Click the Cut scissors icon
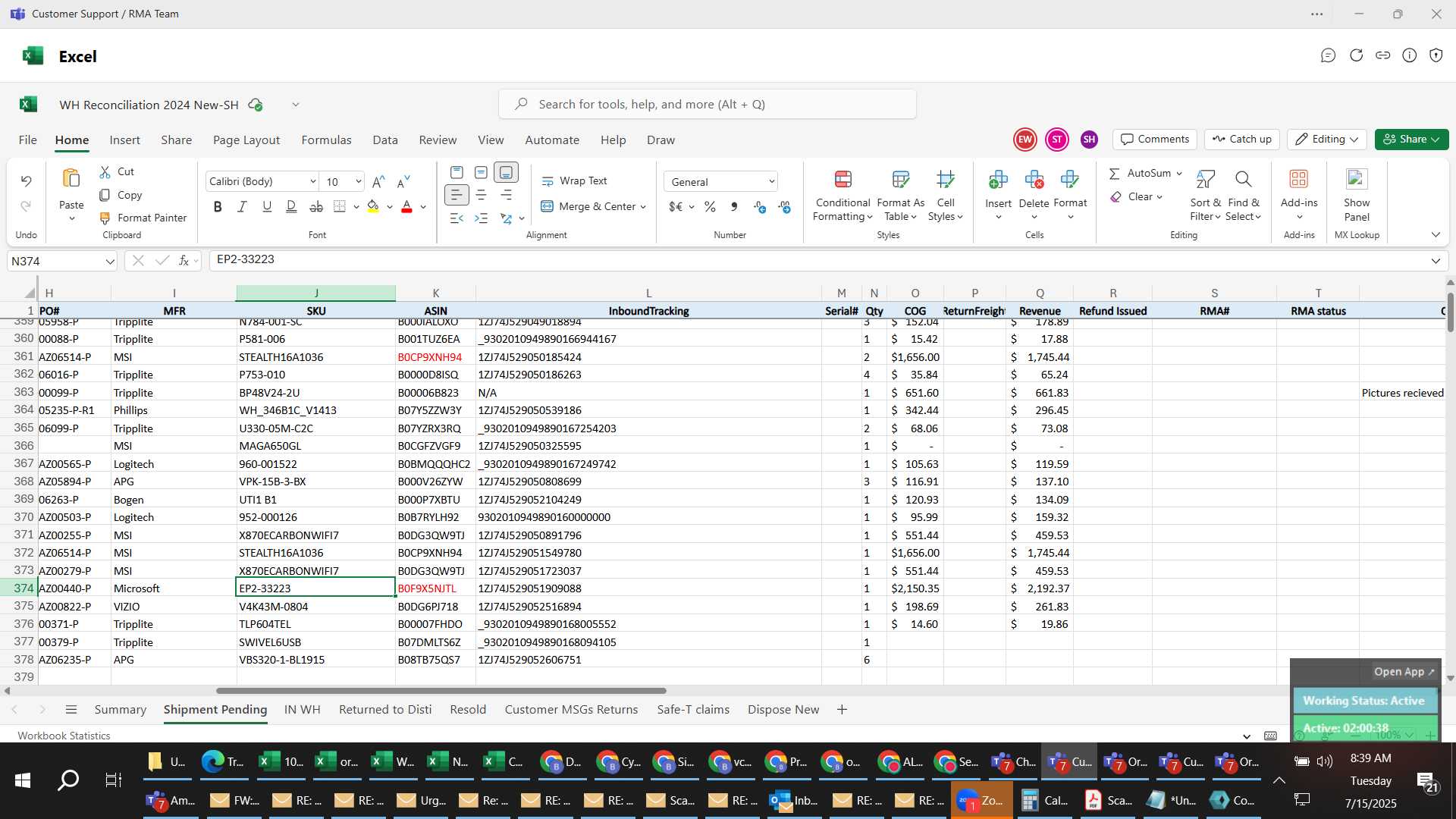The height and width of the screenshot is (819, 1456). 105,172
